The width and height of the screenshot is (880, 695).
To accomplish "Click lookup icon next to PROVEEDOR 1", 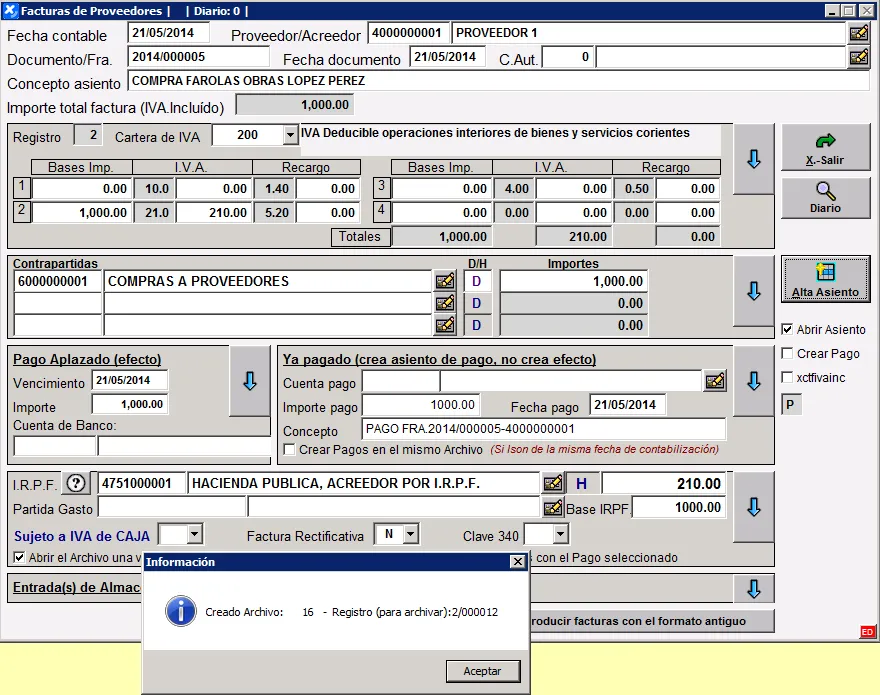I will (858, 33).
